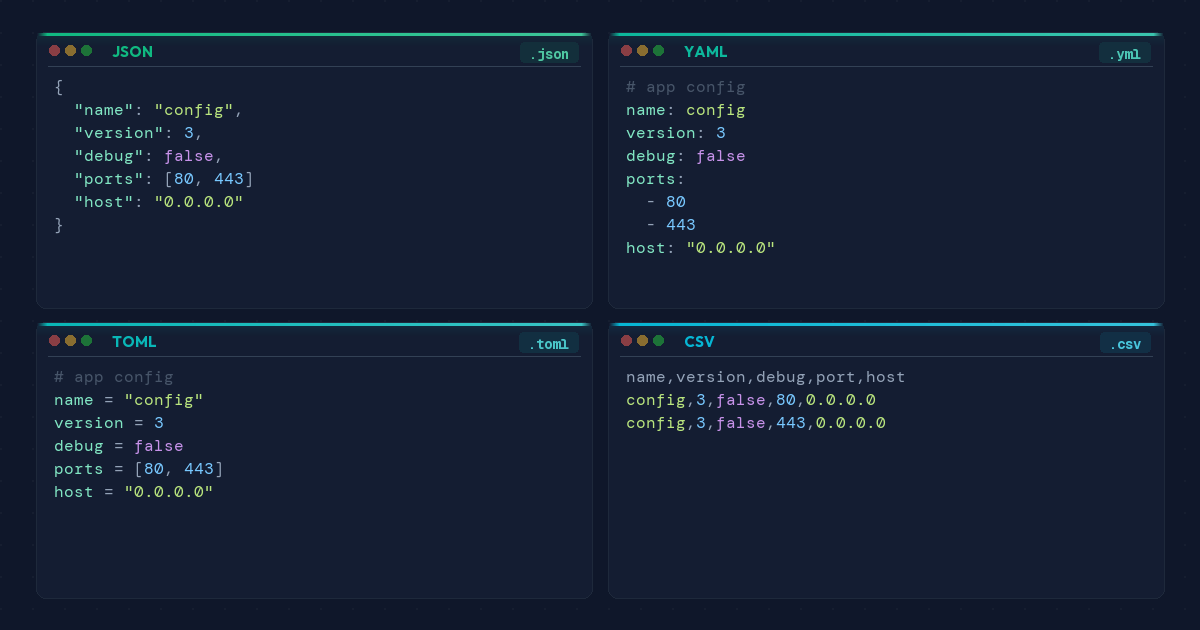Screen dimensions: 1200x630
Task: Select the JSON card title
Action: [x=132, y=51]
